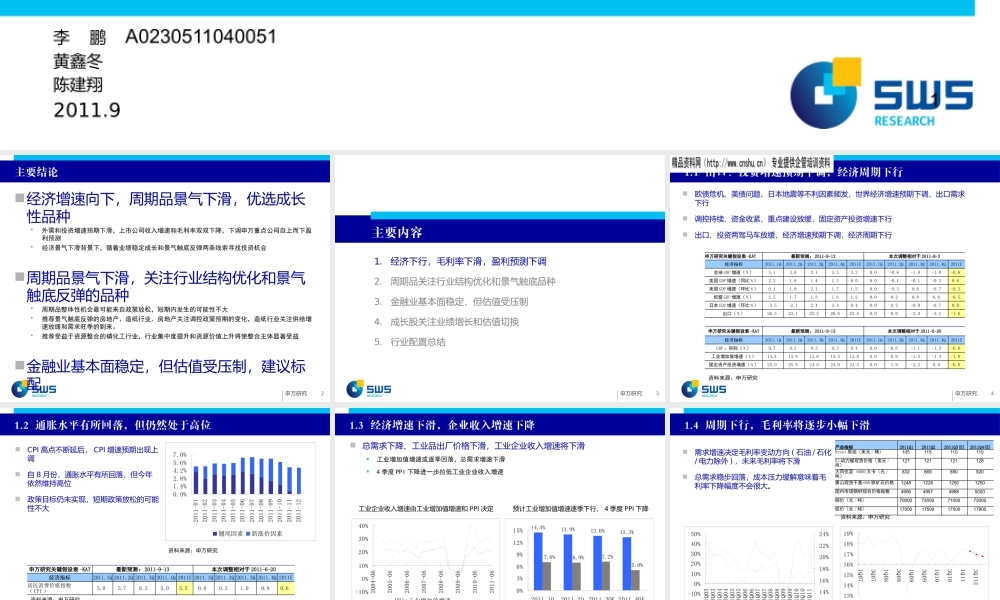Click the 主要结论 heading
Viewport: 1000px width, 600px height.
click(x=36, y=172)
